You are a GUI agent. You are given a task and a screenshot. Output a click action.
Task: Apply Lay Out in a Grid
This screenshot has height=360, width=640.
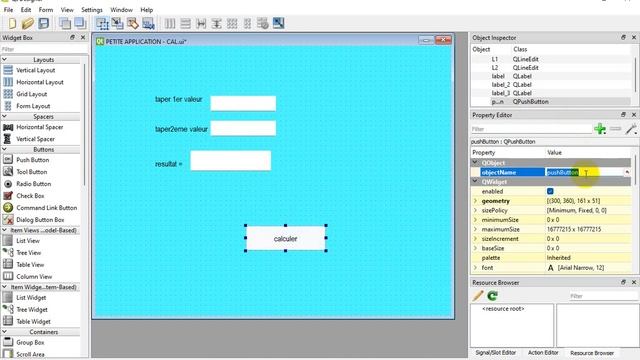232,23
